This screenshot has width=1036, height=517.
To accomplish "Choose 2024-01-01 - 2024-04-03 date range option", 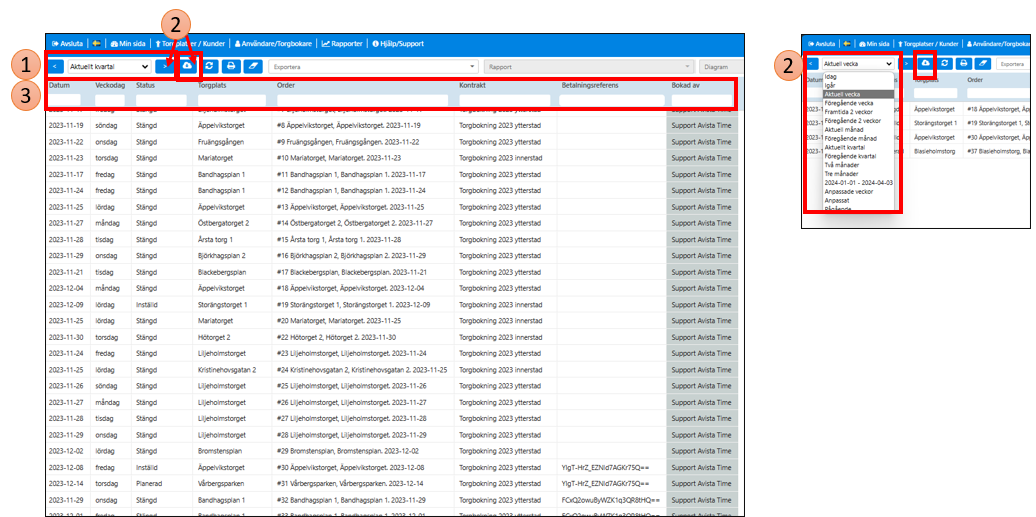I will coord(858,183).
